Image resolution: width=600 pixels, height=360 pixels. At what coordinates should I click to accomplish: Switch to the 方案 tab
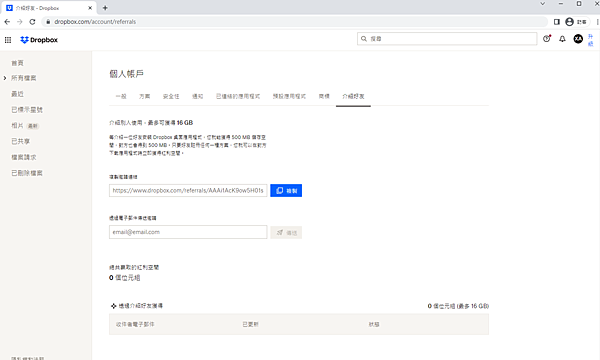(145, 96)
